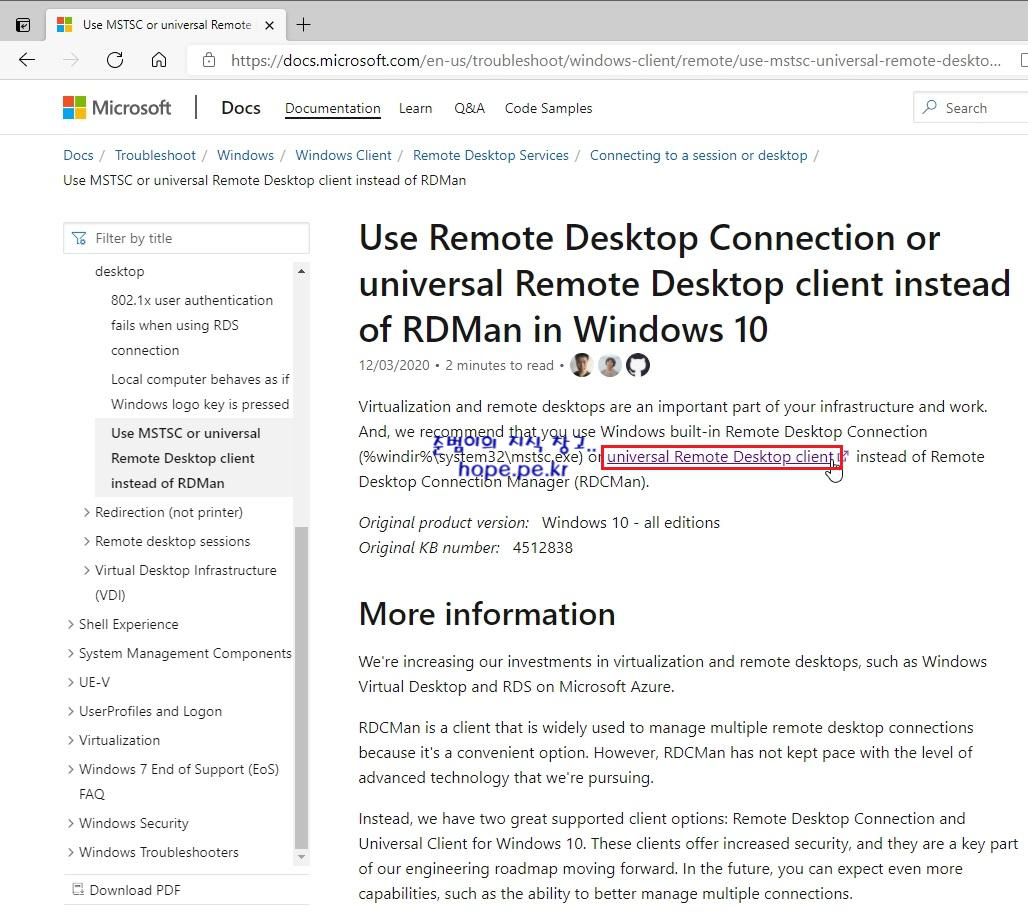
Task: Expand System Management Components node
Action: [71, 653]
